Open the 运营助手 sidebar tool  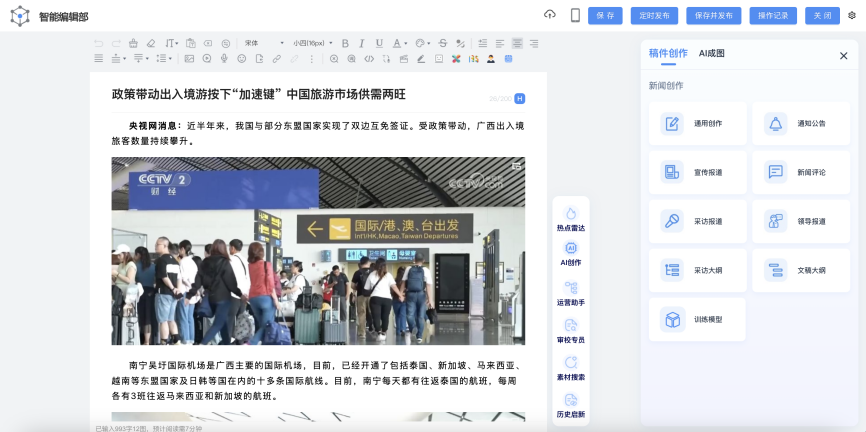coord(570,292)
